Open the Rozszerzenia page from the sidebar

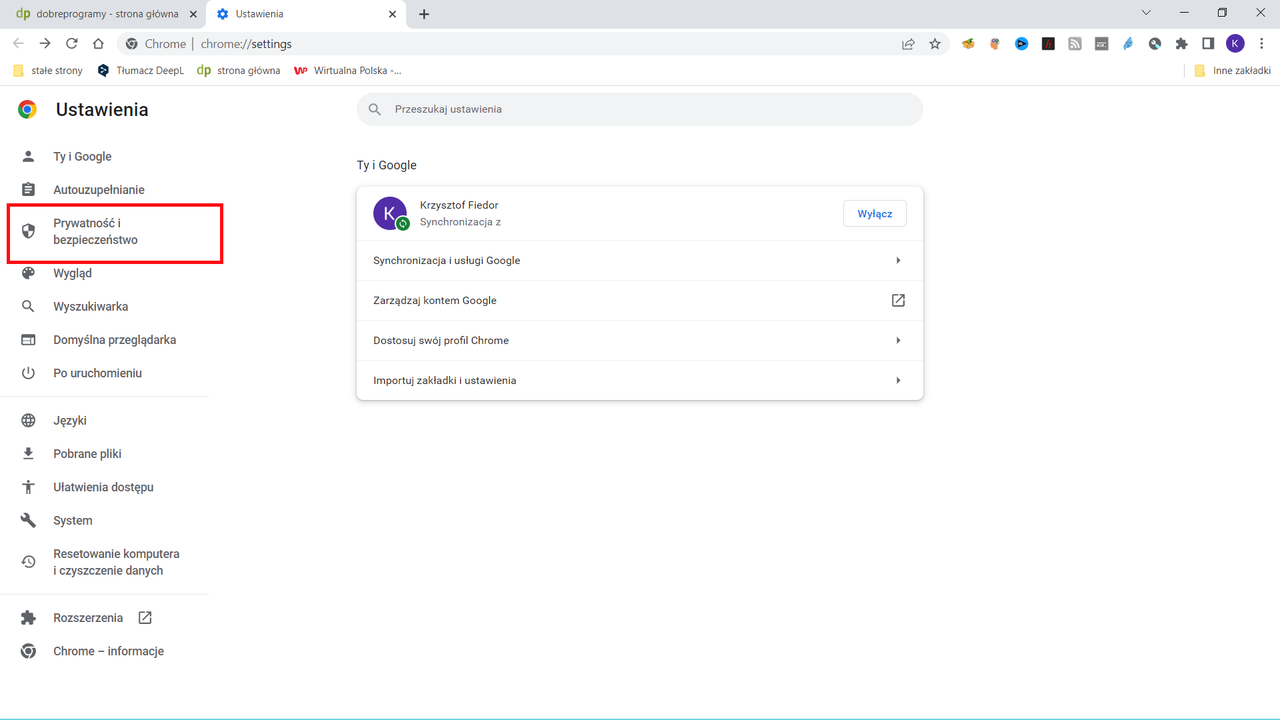87,617
